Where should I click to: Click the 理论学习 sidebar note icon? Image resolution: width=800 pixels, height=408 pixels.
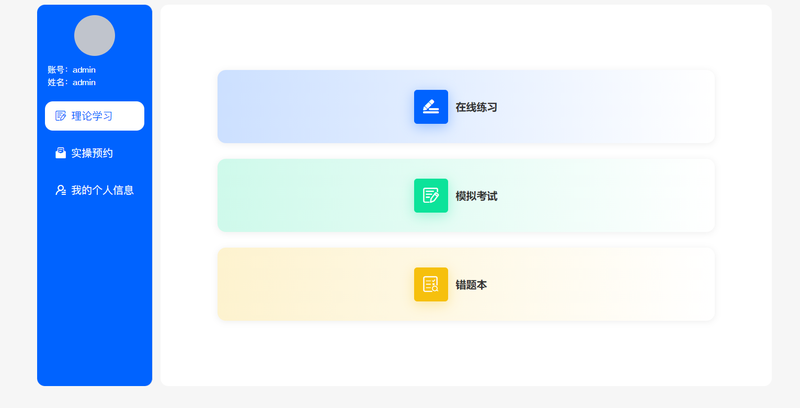point(61,116)
